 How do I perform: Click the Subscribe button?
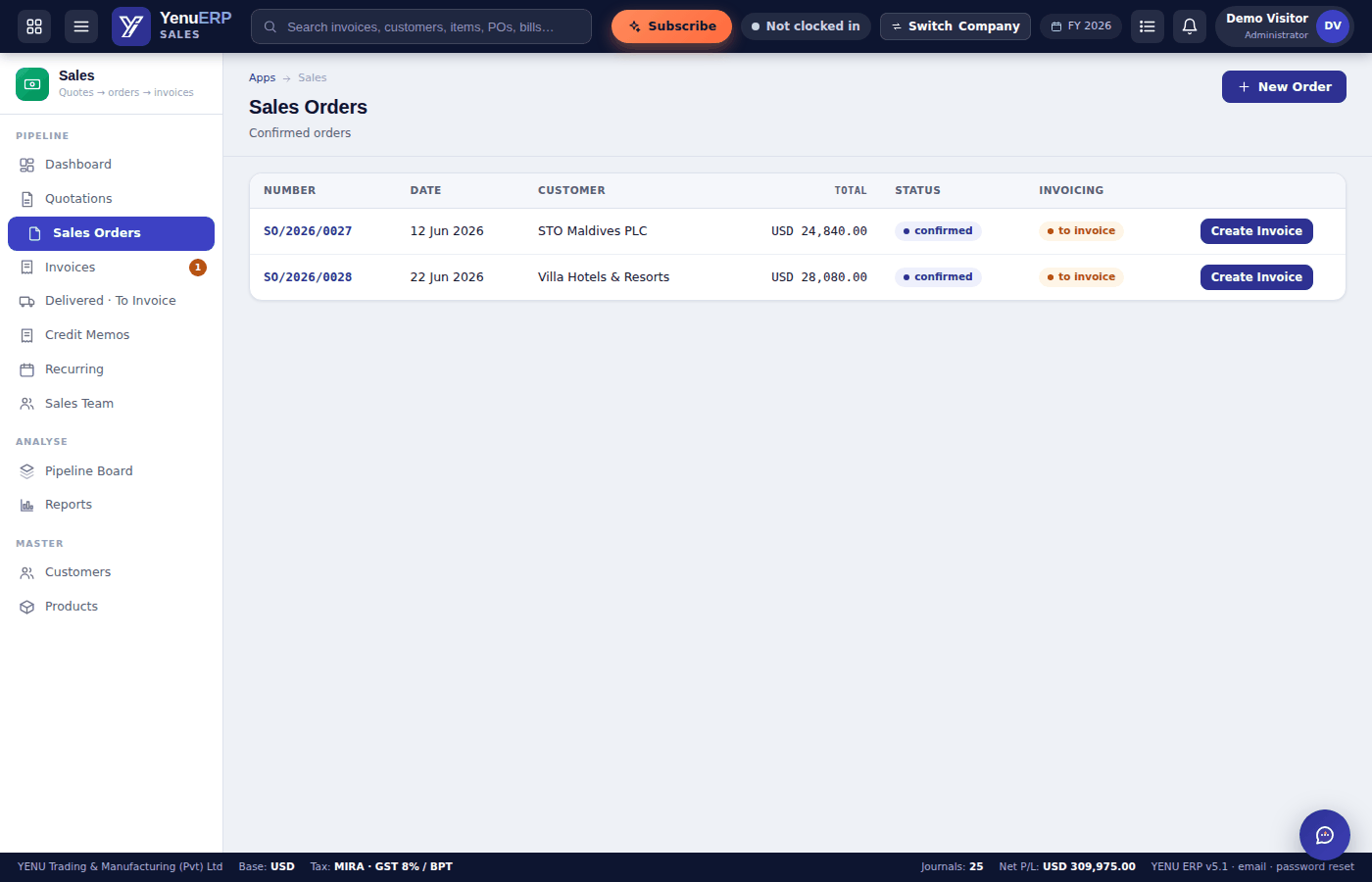(671, 26)
